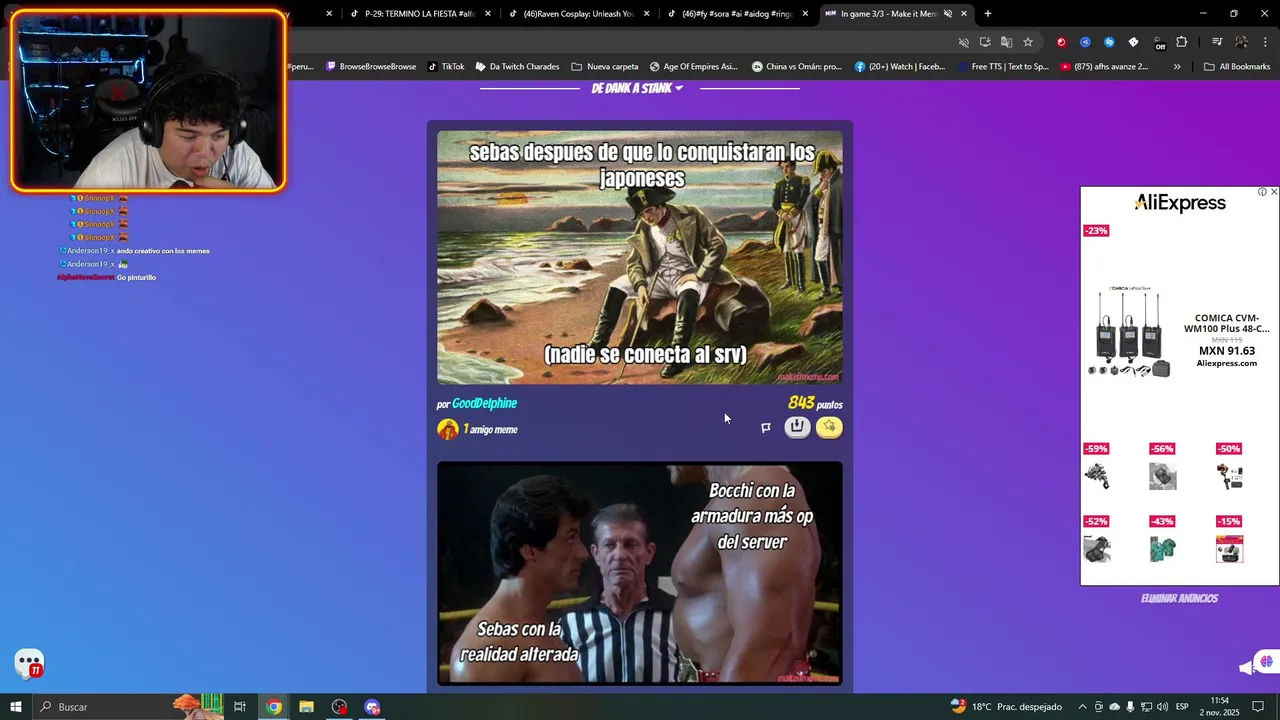The width and height of the screenshot is (1280, 720).
Task: Open Age Of Empires Asi... bookmark
Action: point(693,67)
